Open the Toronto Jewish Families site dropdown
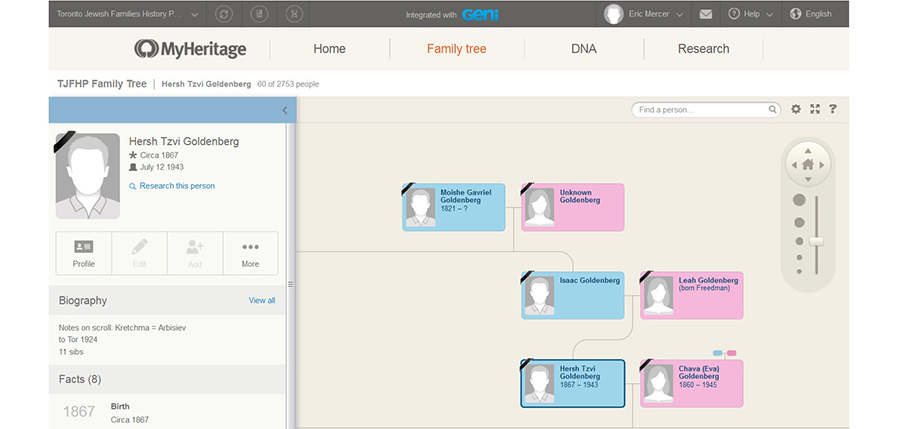 (x=127, y=14)
